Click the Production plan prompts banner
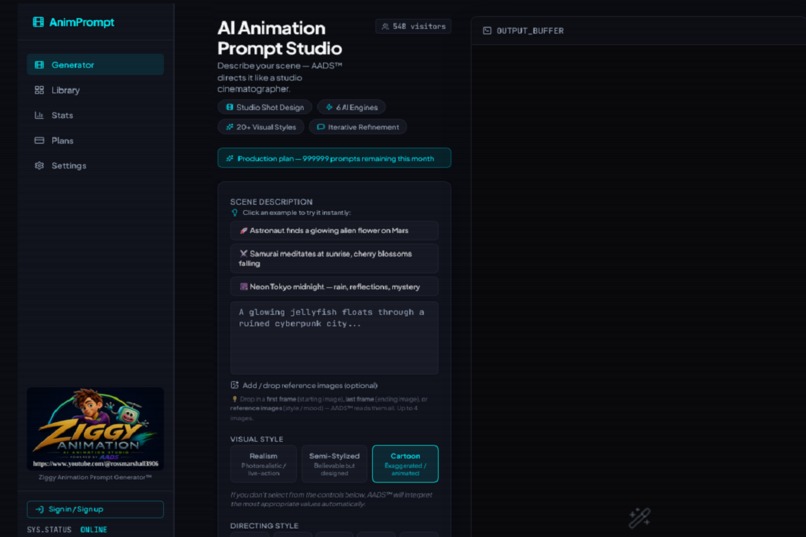 (334, 158)
